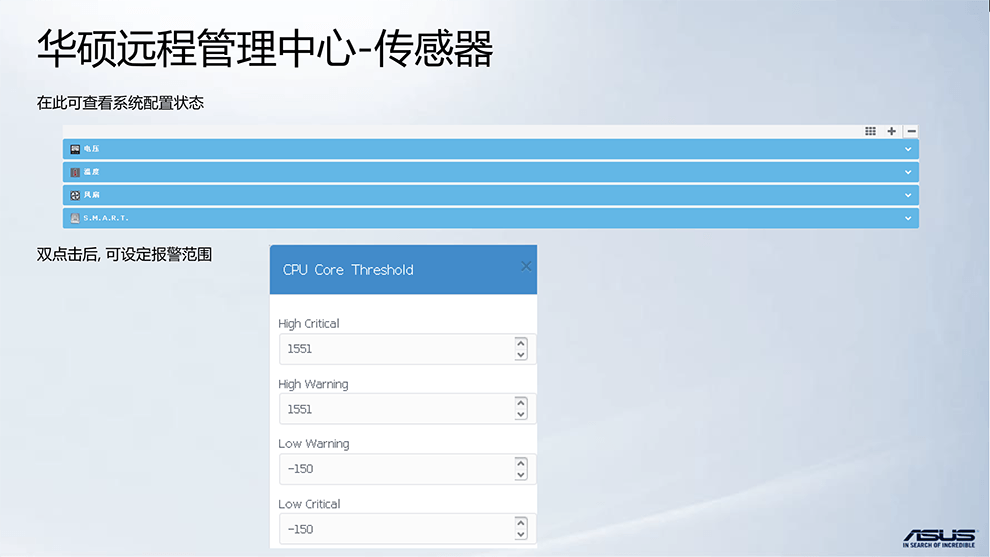
Task: Decrease High Warning with down arrow
Action: [x=520, y=415]
